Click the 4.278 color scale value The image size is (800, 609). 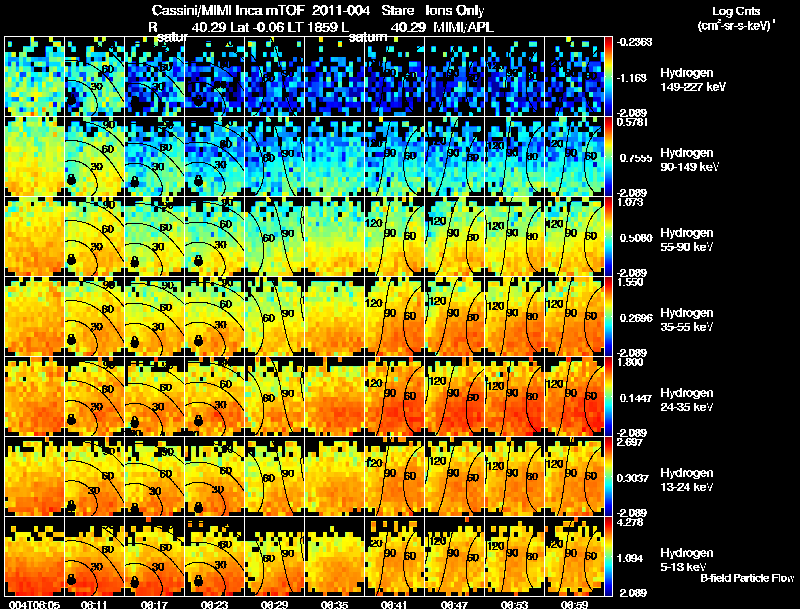coord(630,522)
